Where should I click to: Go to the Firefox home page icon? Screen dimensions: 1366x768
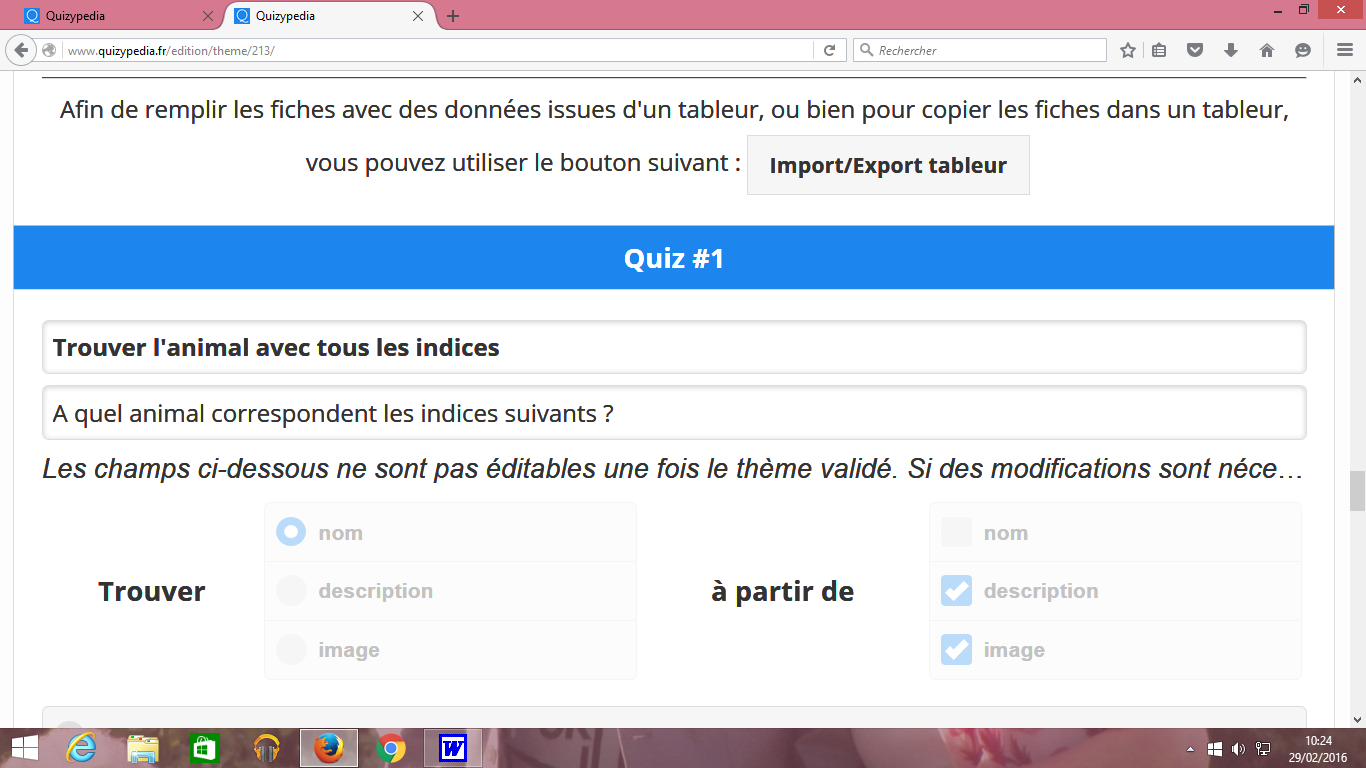[1266, 50]
